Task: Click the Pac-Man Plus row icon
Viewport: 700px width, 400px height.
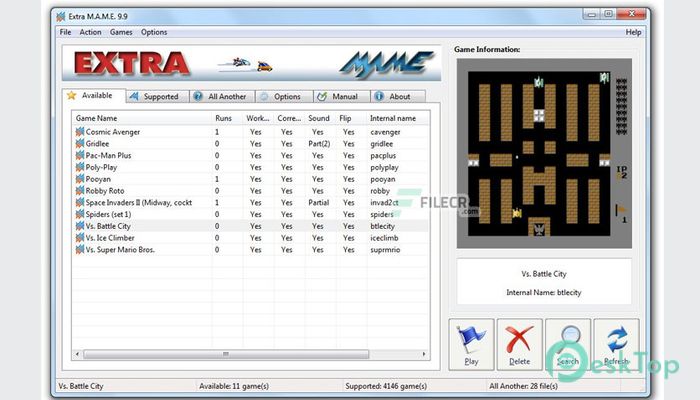Action: [80, 155]
